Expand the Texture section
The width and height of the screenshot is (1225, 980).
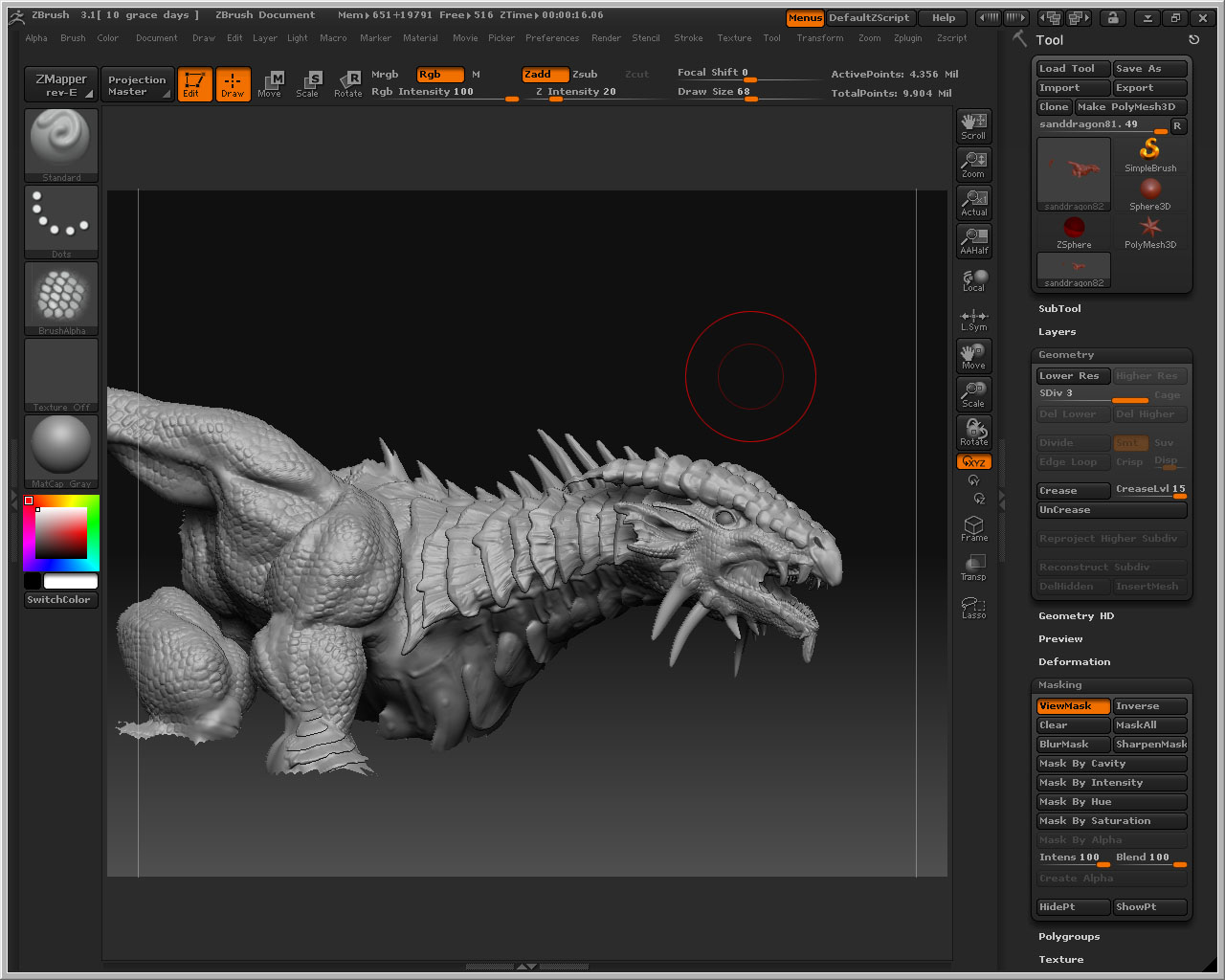1060,960
